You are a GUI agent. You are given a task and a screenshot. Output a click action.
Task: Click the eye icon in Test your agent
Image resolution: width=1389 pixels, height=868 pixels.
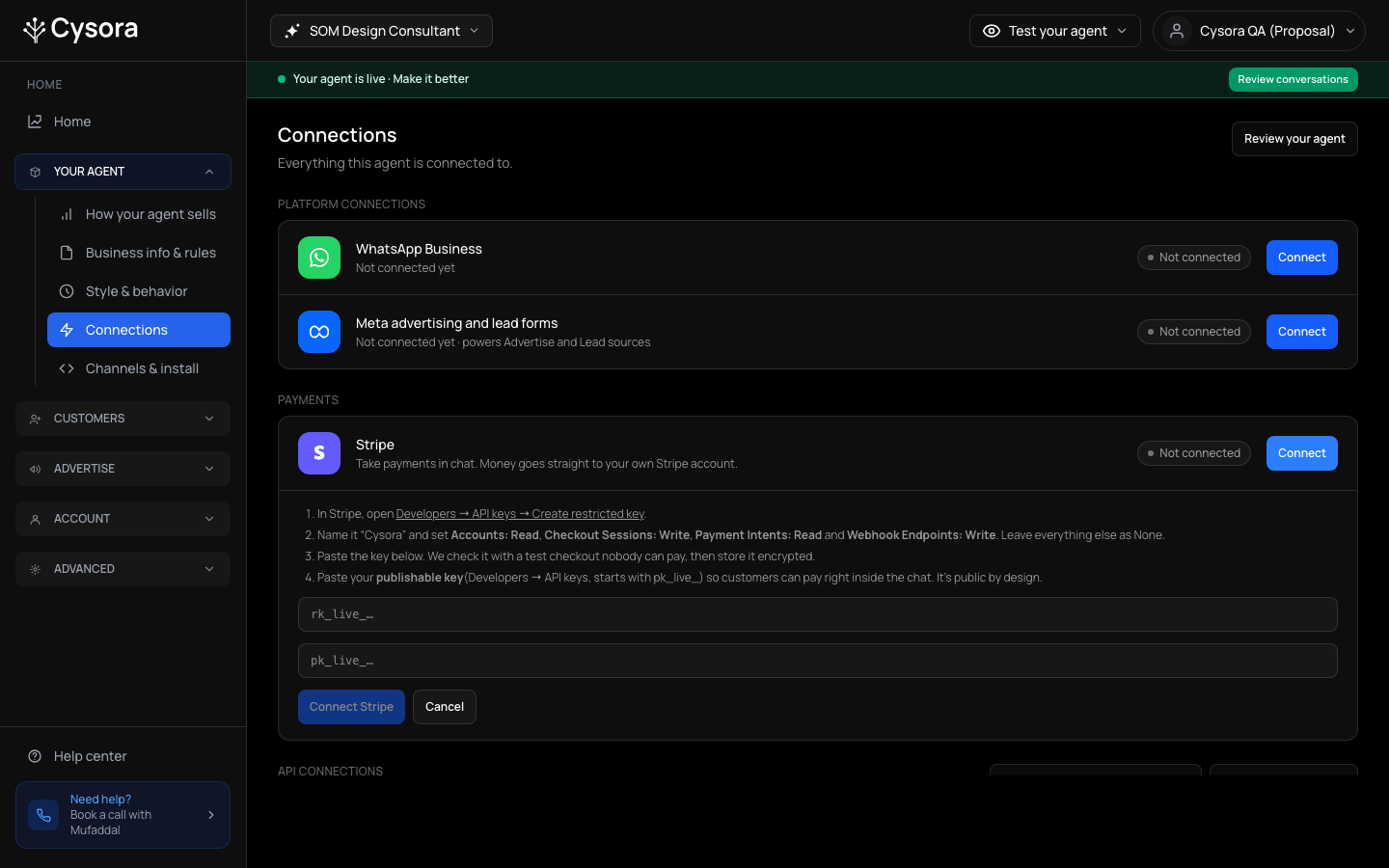click(x=991, y=31)
